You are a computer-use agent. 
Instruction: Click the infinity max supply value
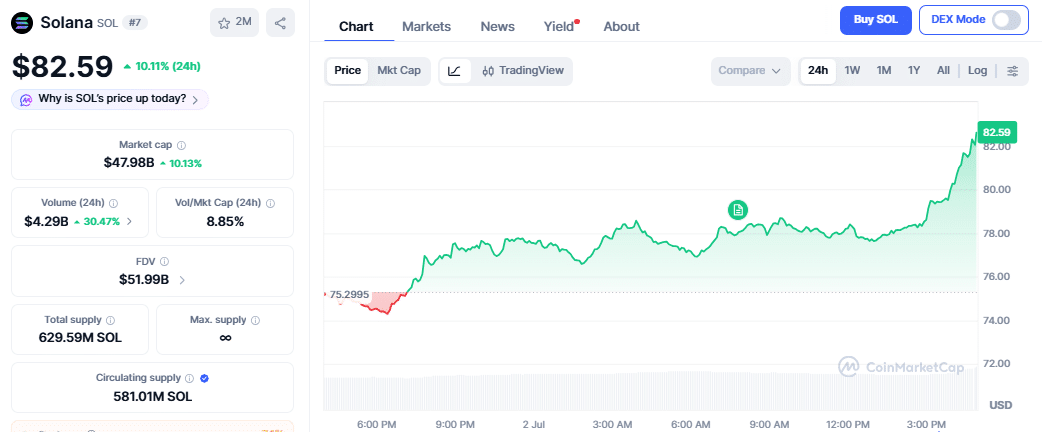click(x=225, y=338)
